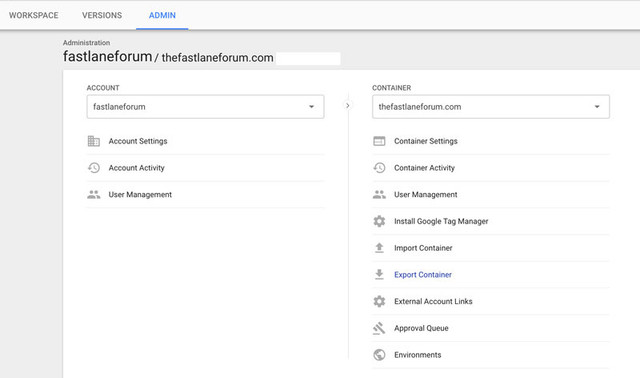
Task: Click the ACCOUNT column label
Action: click(103, 88)
